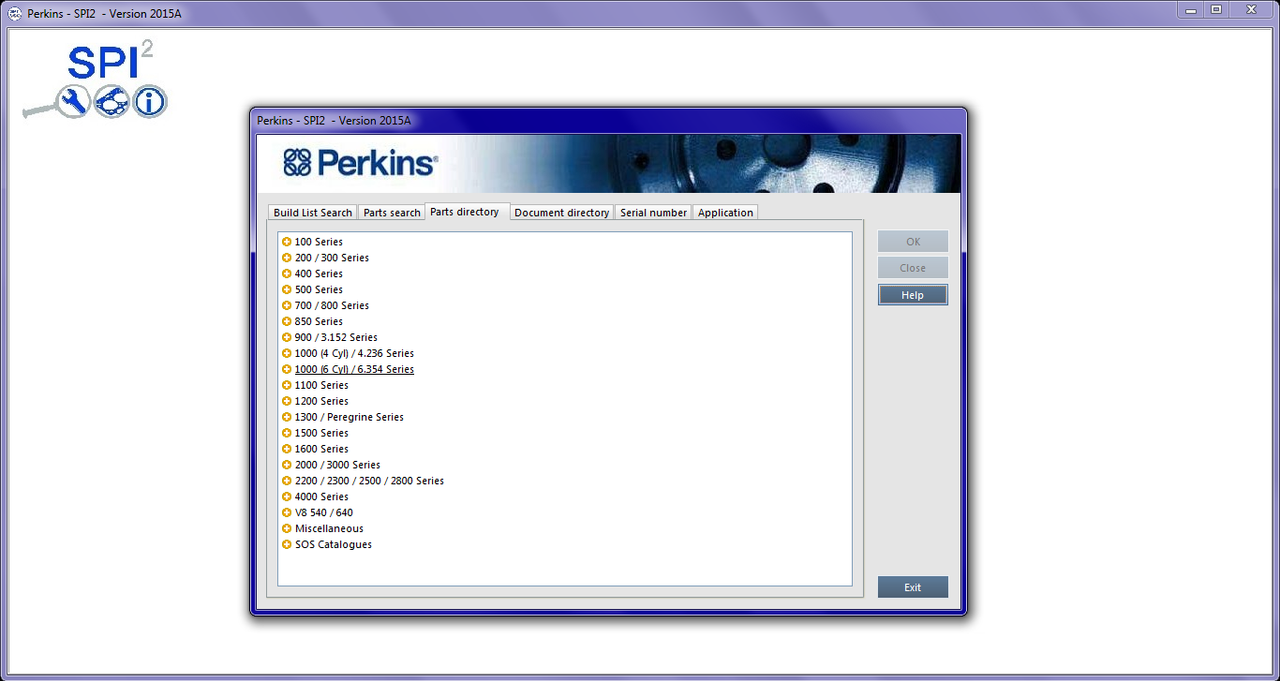This screenshot has height=681, width=1280.
Task: Select the 200 / 300 Series label
Action: click(332, 258)
